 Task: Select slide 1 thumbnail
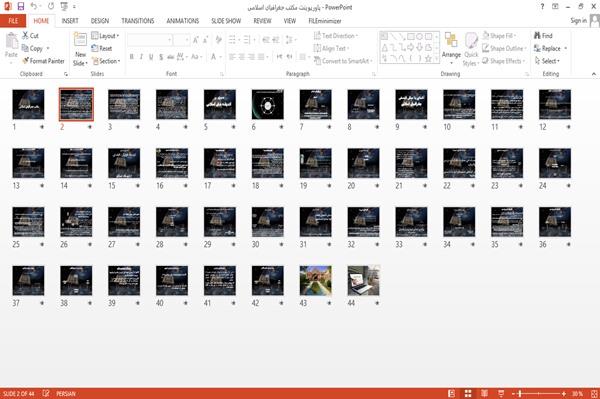coord(28,104)
